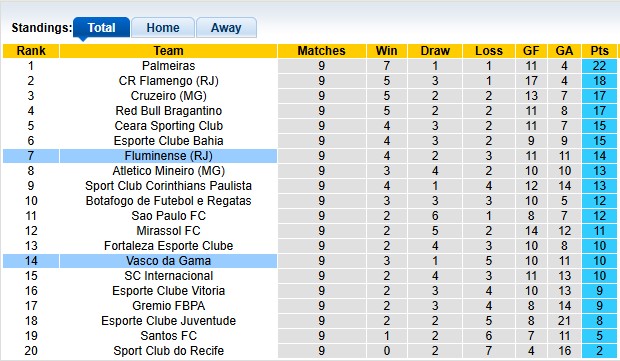
Task: Open the CR Flamengo (RJ) team link
Action: pyautogui.click(x=168, y=81)
